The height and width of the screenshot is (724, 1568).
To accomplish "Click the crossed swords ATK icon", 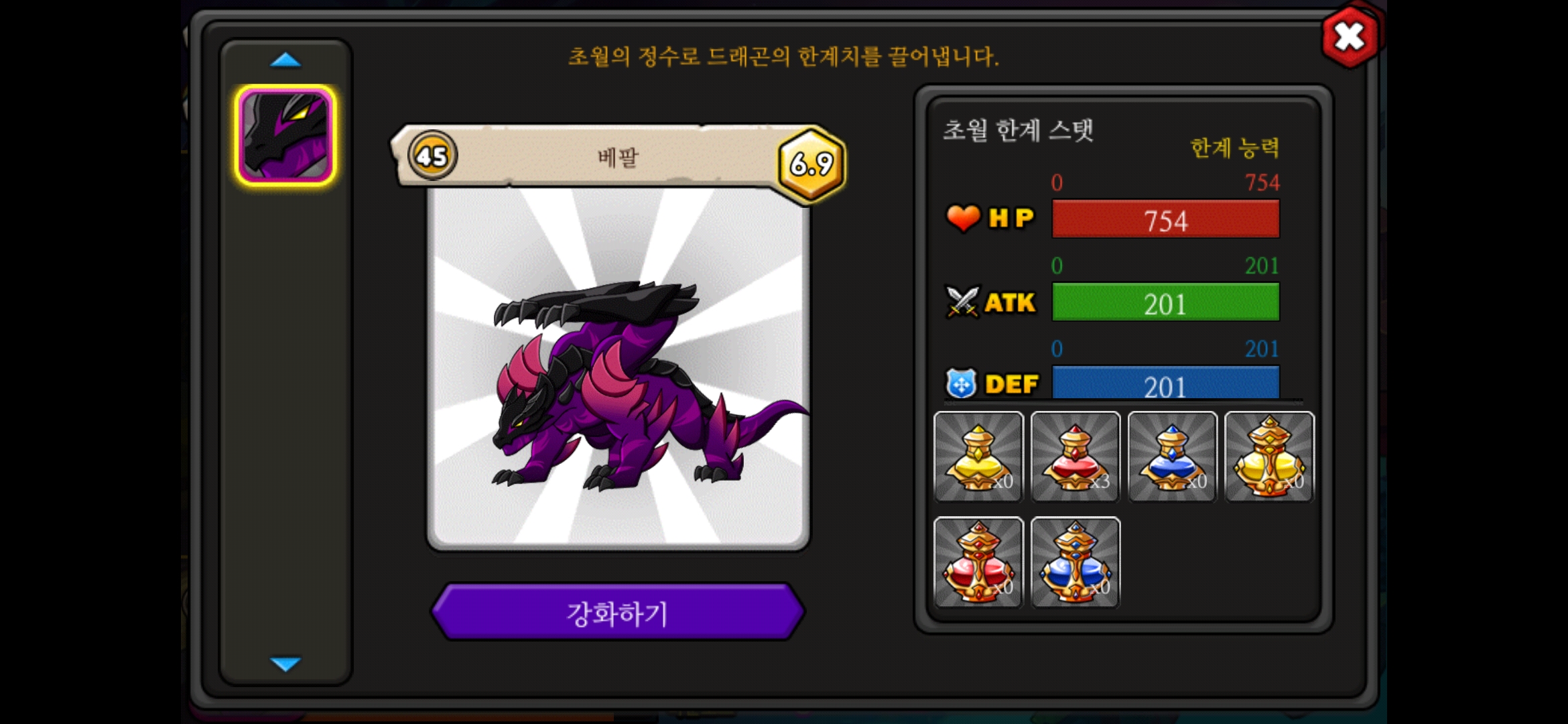I will tap(962, 302).
